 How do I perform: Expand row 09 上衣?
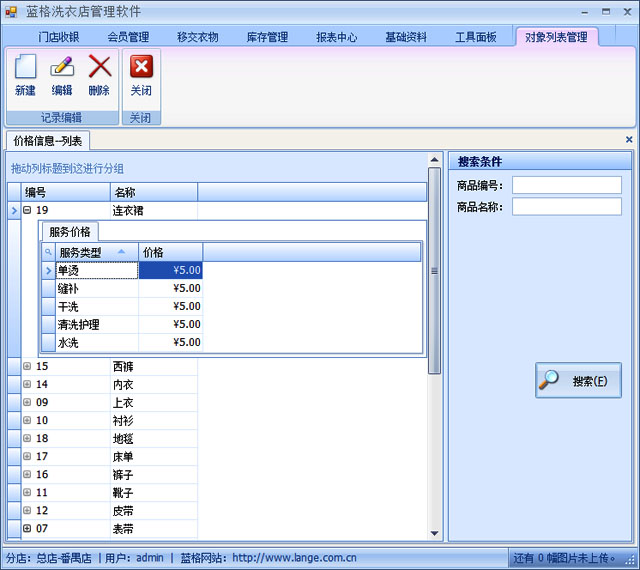click(x=27, y=402)
